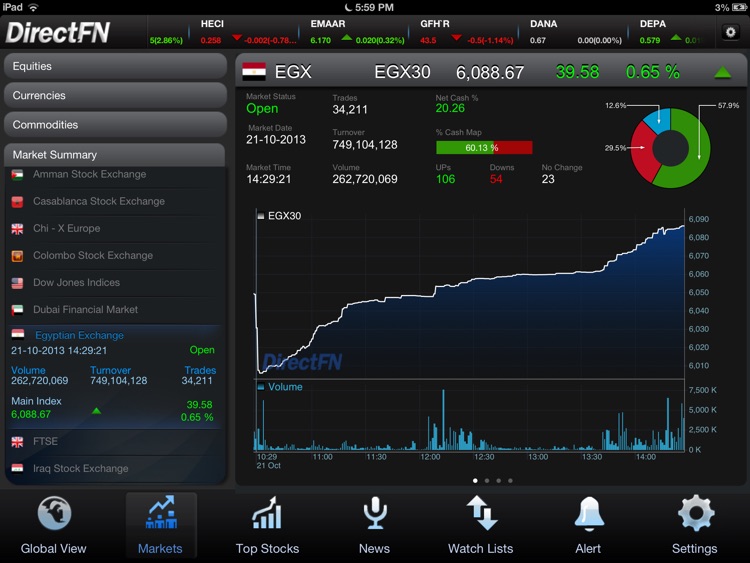Tap the UPs count 106
This screenshot has width=750, height=563.
[445, 179]
